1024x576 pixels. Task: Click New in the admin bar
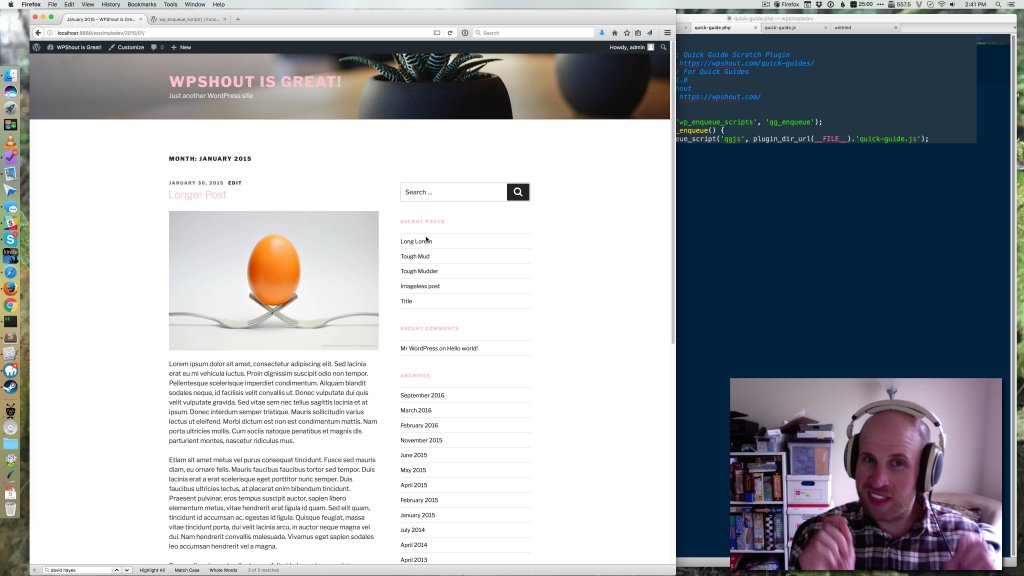(181, 47)
